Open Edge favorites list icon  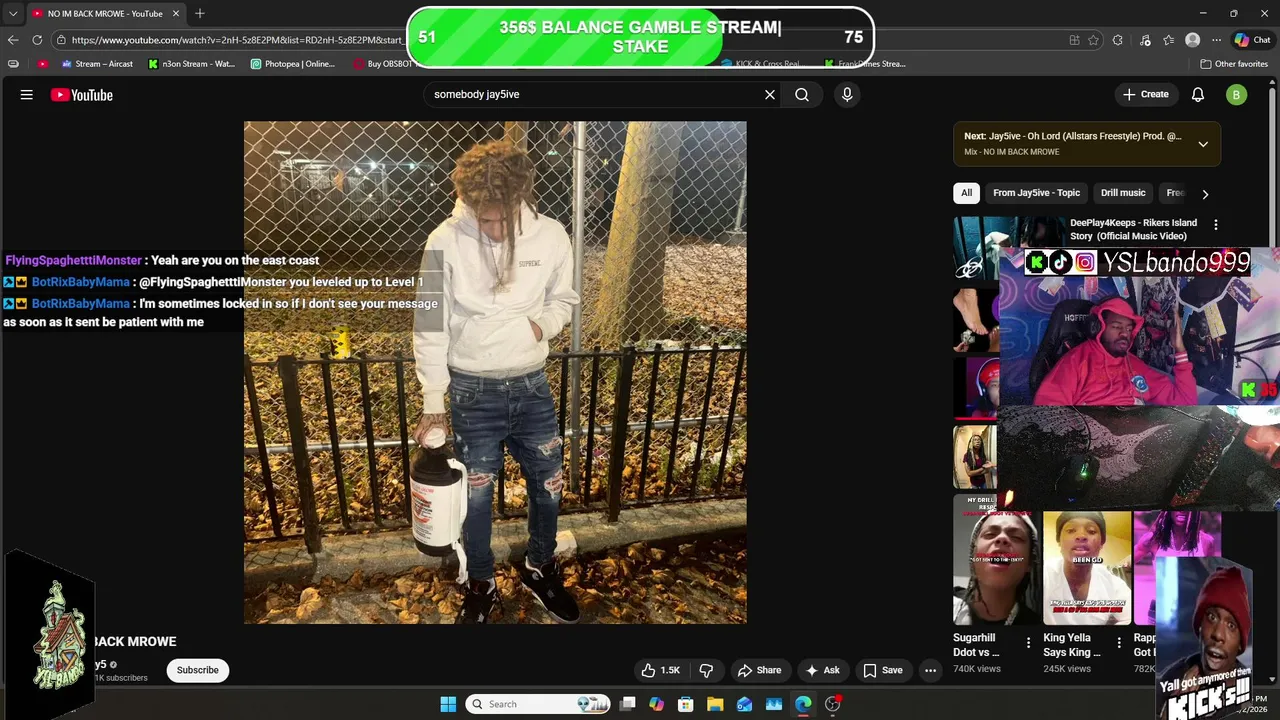[1169, 40]
